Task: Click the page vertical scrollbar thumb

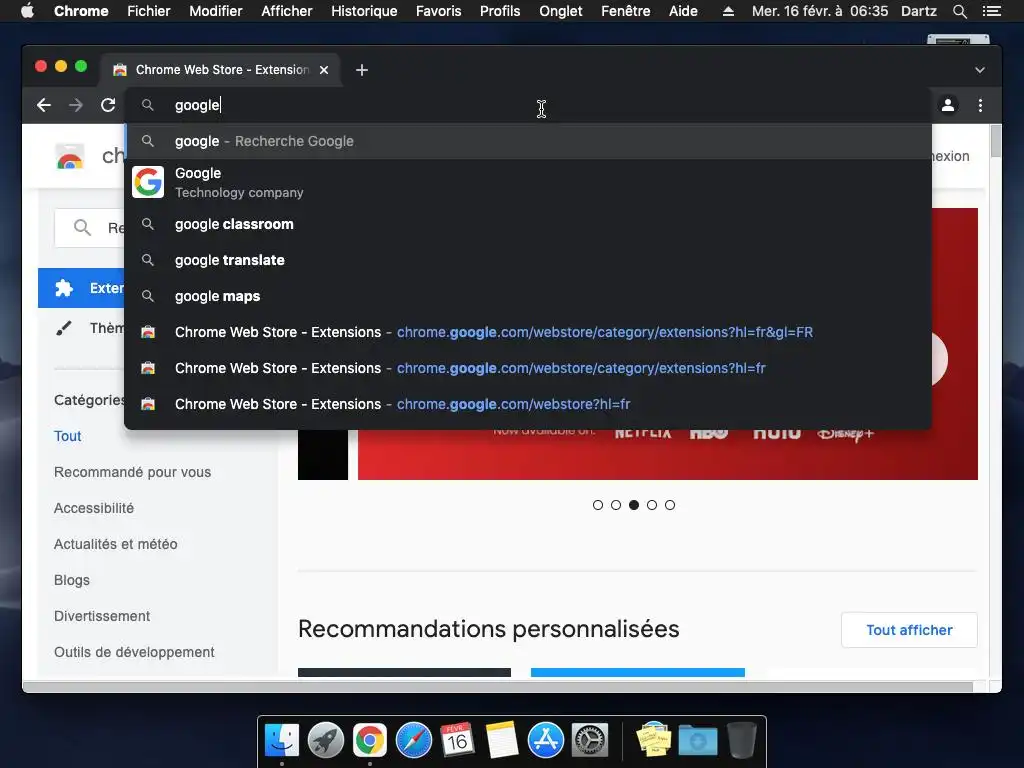Action: point(995,141)
